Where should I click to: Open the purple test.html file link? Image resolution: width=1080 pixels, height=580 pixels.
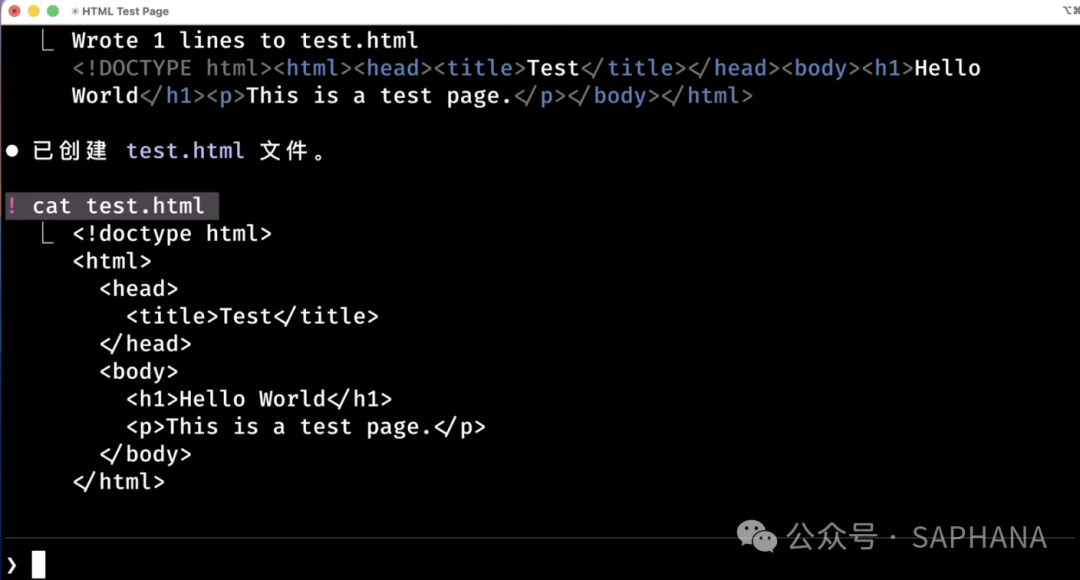pos(185,151)
